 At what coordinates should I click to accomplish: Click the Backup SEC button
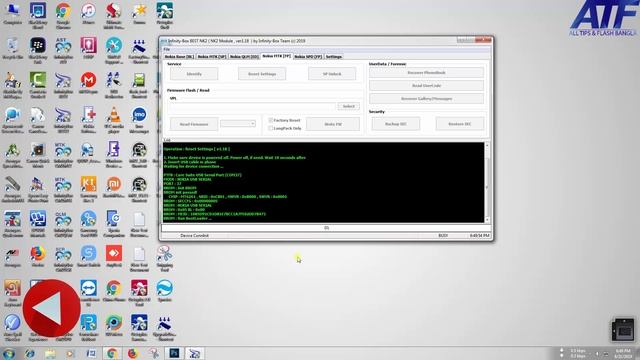(396, 124)
